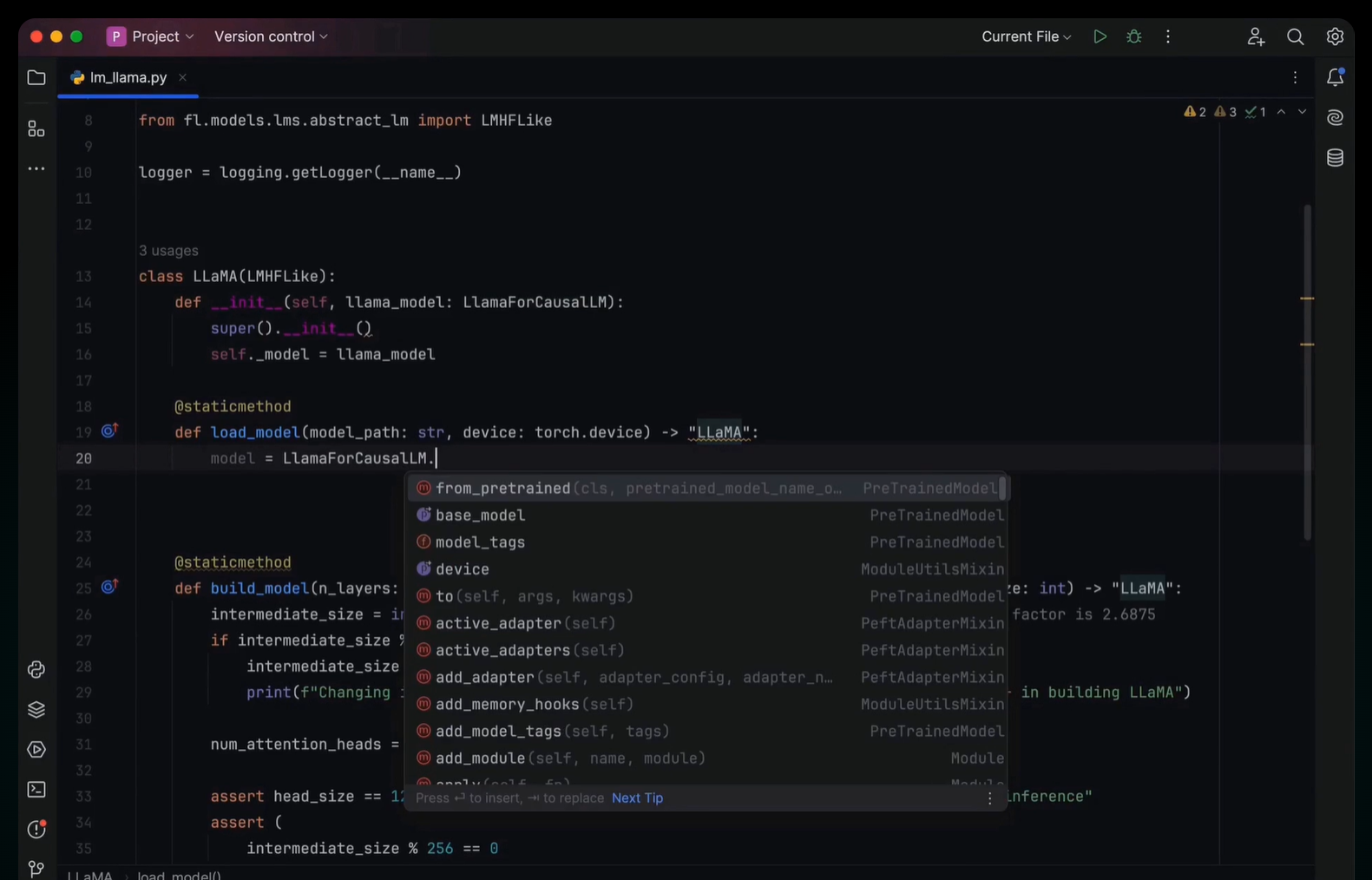Open more run actions menu
Screen dimensions: 1372x880
[x=1168, y=36]
